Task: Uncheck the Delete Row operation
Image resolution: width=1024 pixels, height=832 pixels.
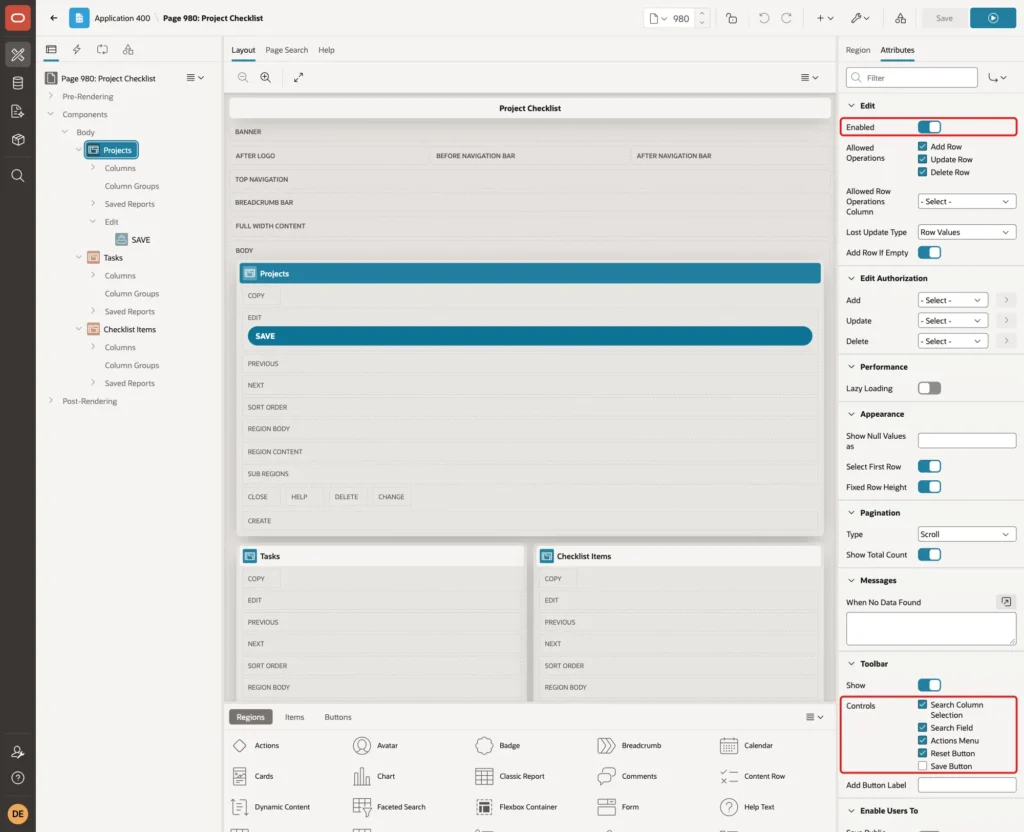Action: coord(922,172)
